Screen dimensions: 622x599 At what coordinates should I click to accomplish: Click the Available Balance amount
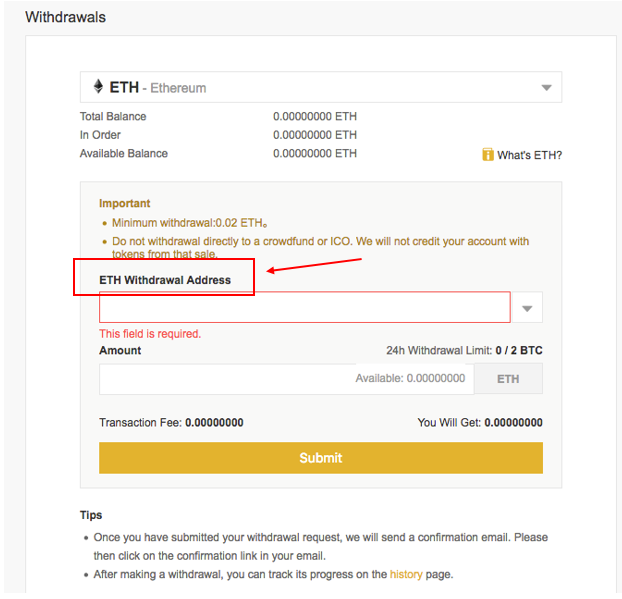point(314,154)
